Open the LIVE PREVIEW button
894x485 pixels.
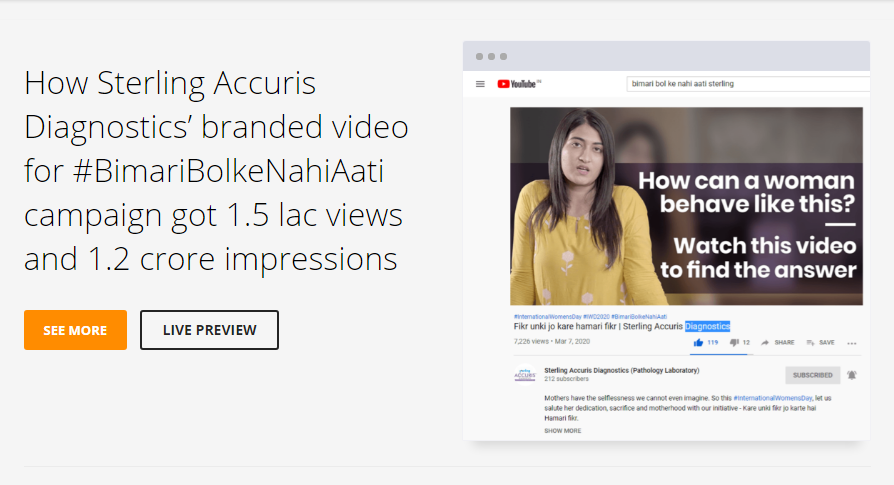coord(209,330)
